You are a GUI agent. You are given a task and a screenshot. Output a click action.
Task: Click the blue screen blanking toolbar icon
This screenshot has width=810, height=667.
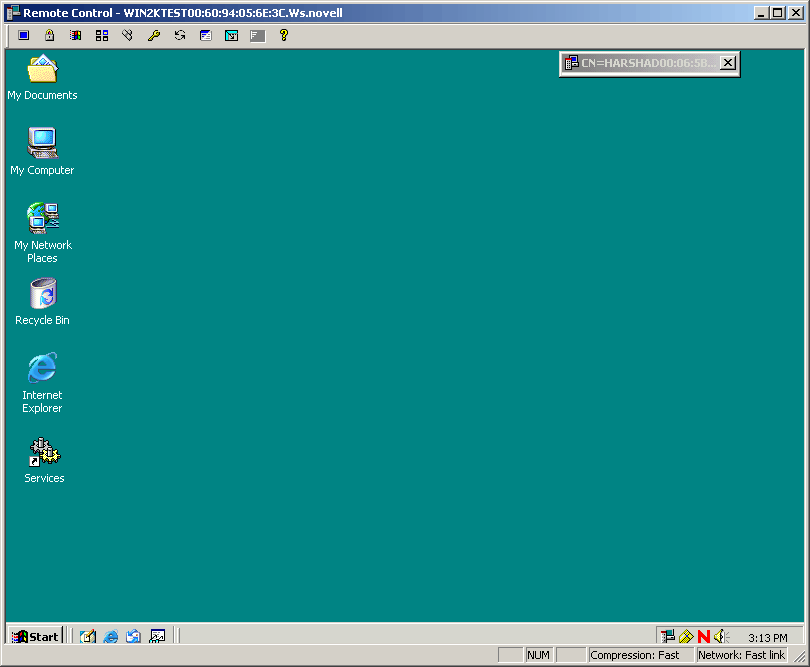23,35
